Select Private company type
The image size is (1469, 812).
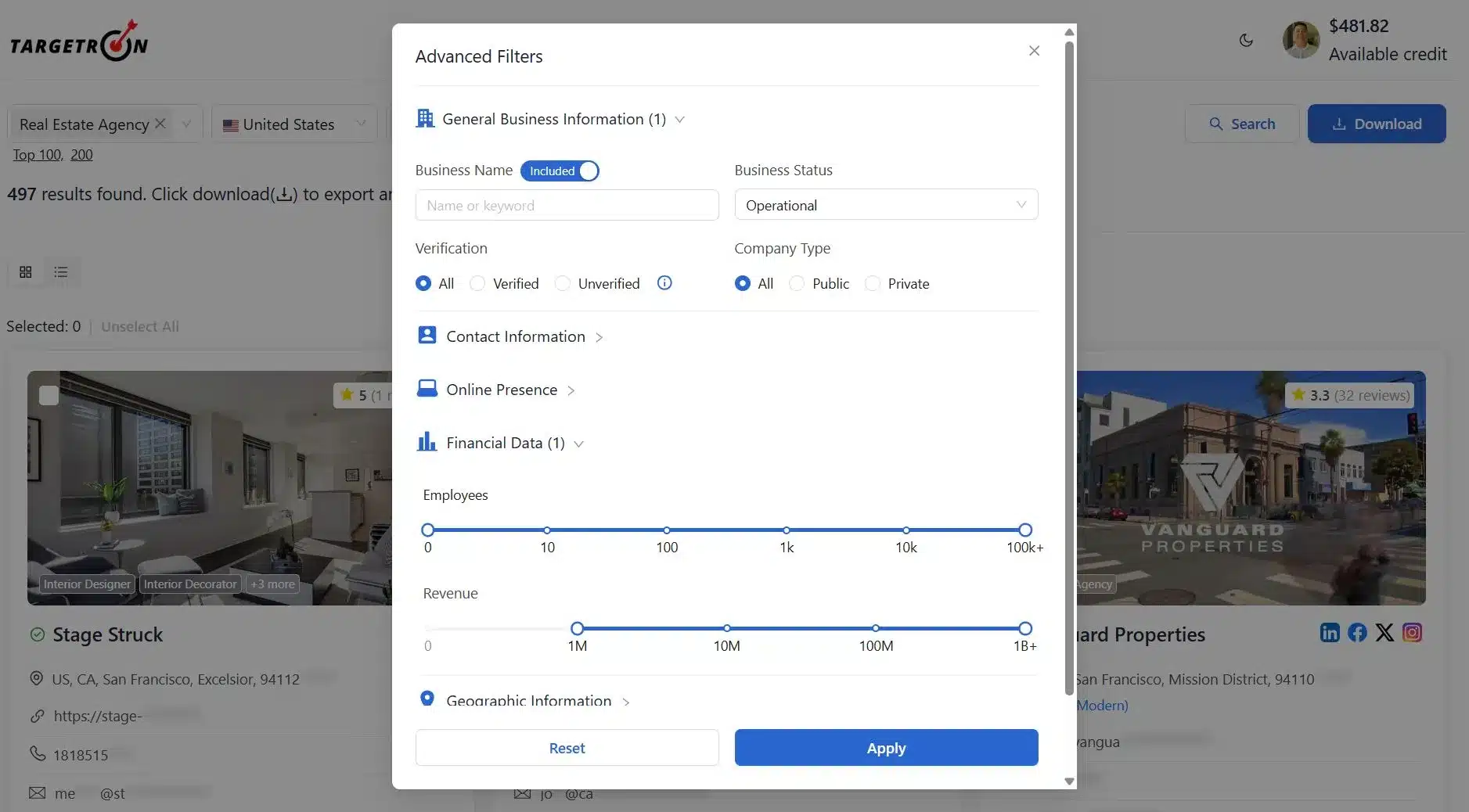(x=873, y=283)
